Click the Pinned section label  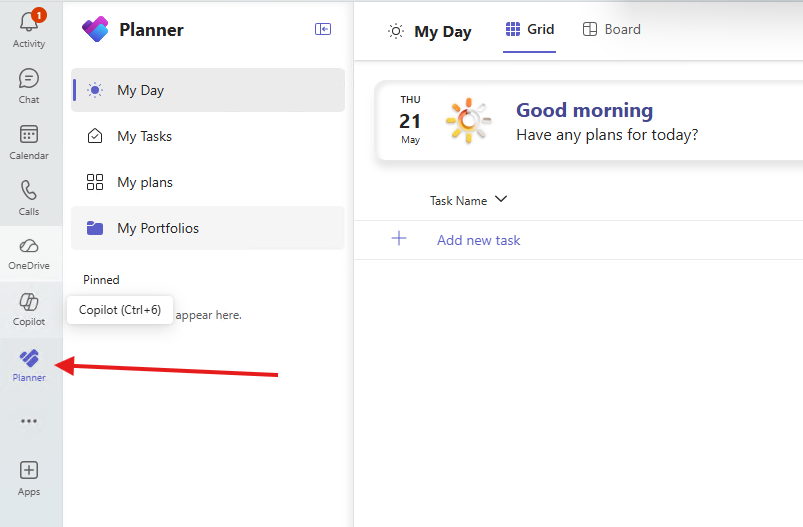[101, 280]
